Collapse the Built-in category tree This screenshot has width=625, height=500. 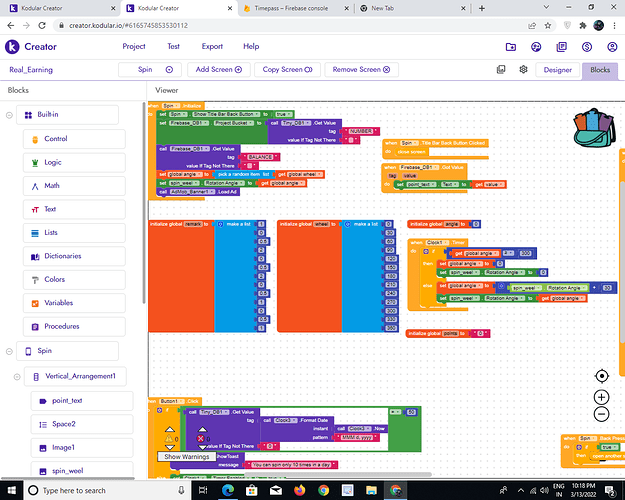[x=9, y=115]
